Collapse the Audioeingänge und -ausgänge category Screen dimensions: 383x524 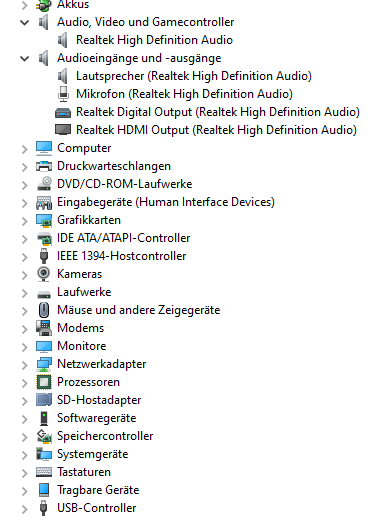pos(24,59)
